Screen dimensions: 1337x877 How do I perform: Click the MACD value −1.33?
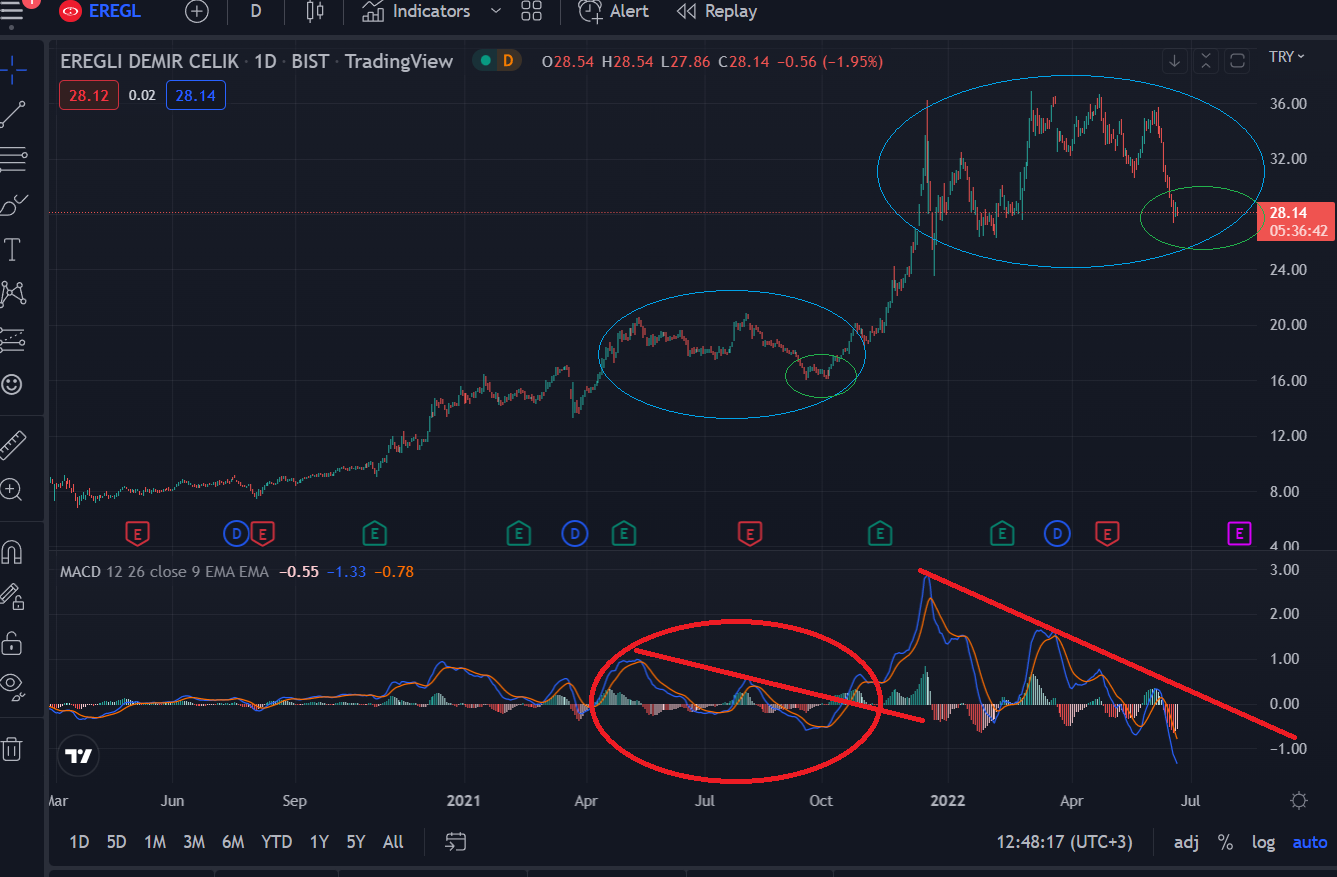click(x=349, y=572)
